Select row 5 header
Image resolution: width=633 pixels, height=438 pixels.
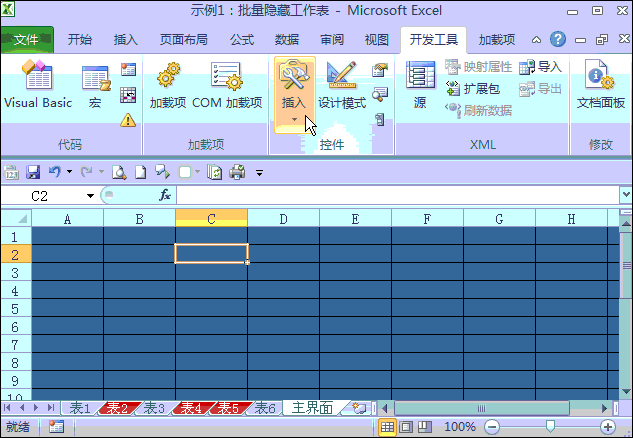click(x=16, y=309)
